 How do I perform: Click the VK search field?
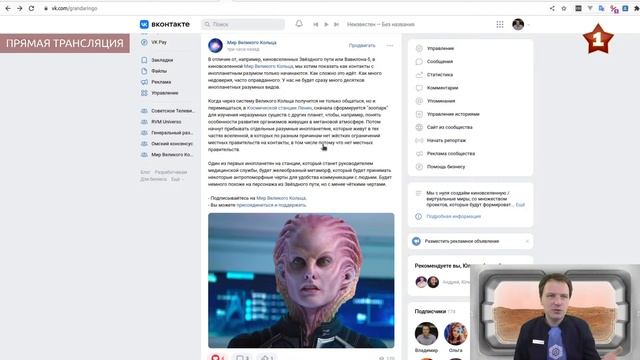243,24
